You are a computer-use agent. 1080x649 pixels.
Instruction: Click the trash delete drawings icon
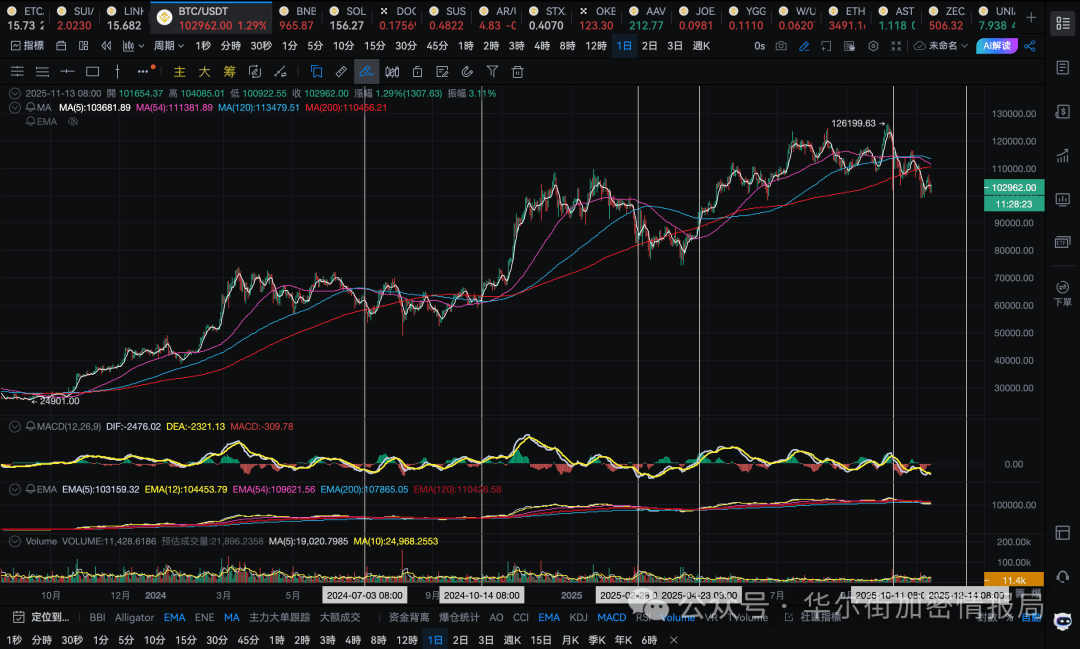tap(518, 72)
